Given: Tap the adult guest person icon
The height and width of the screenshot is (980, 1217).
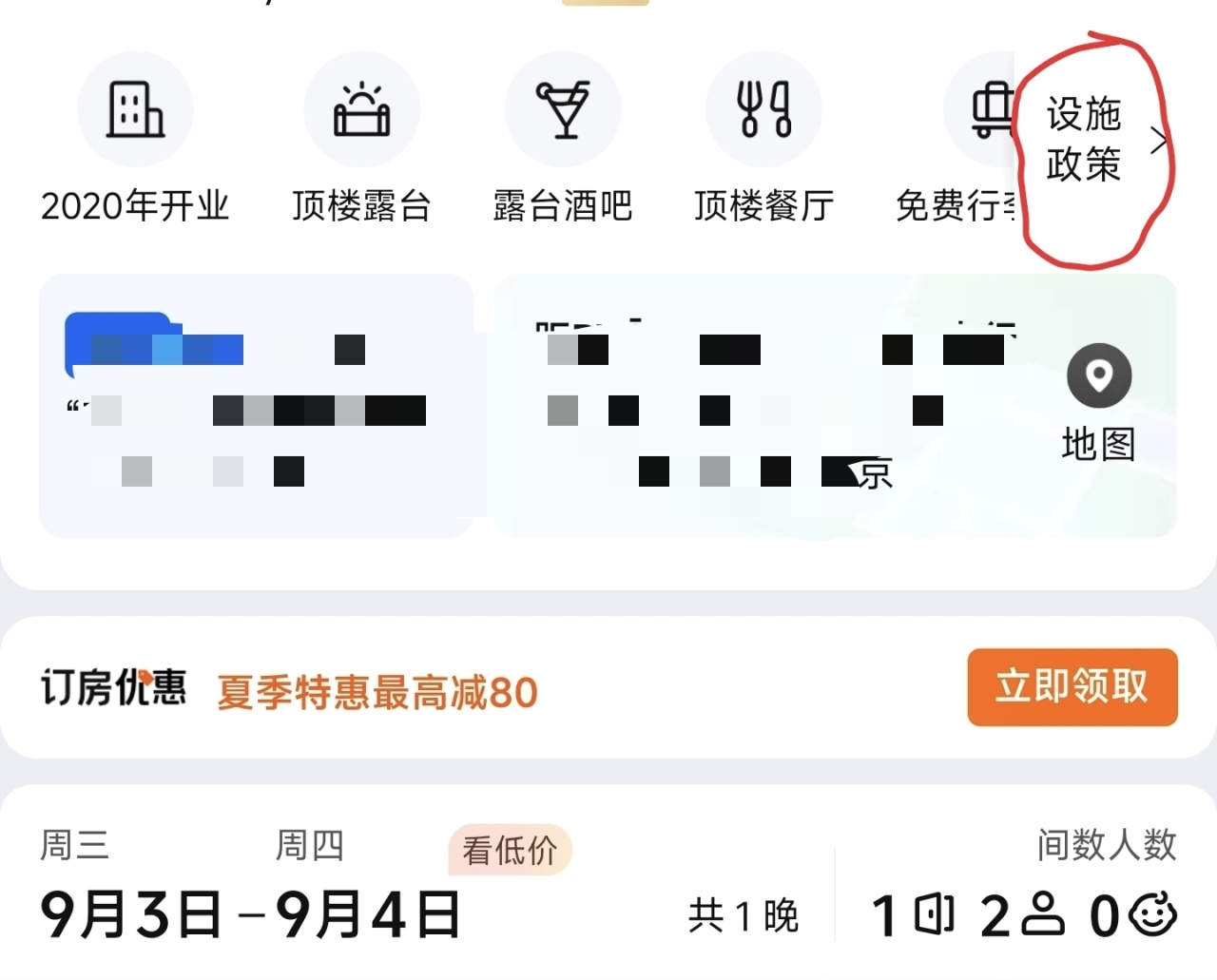Looking at the screenshot, I should [x=1043, y=914].
